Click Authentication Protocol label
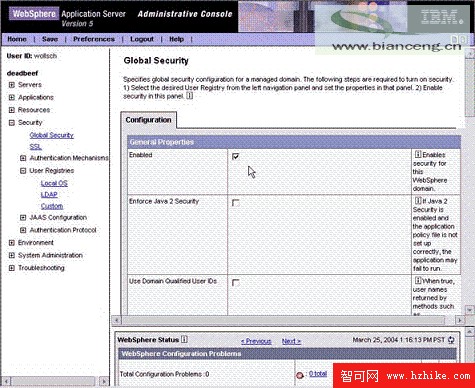Viewport: 475px width, 388px height. 63,230
